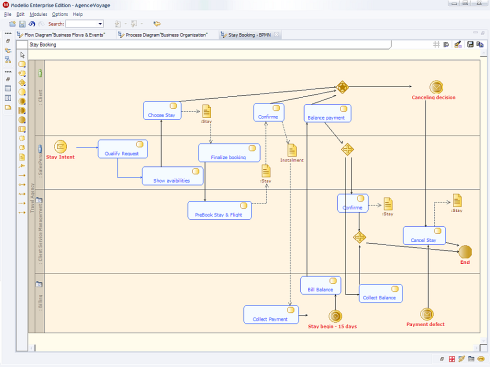Click the Stay Intent start event

60,146
